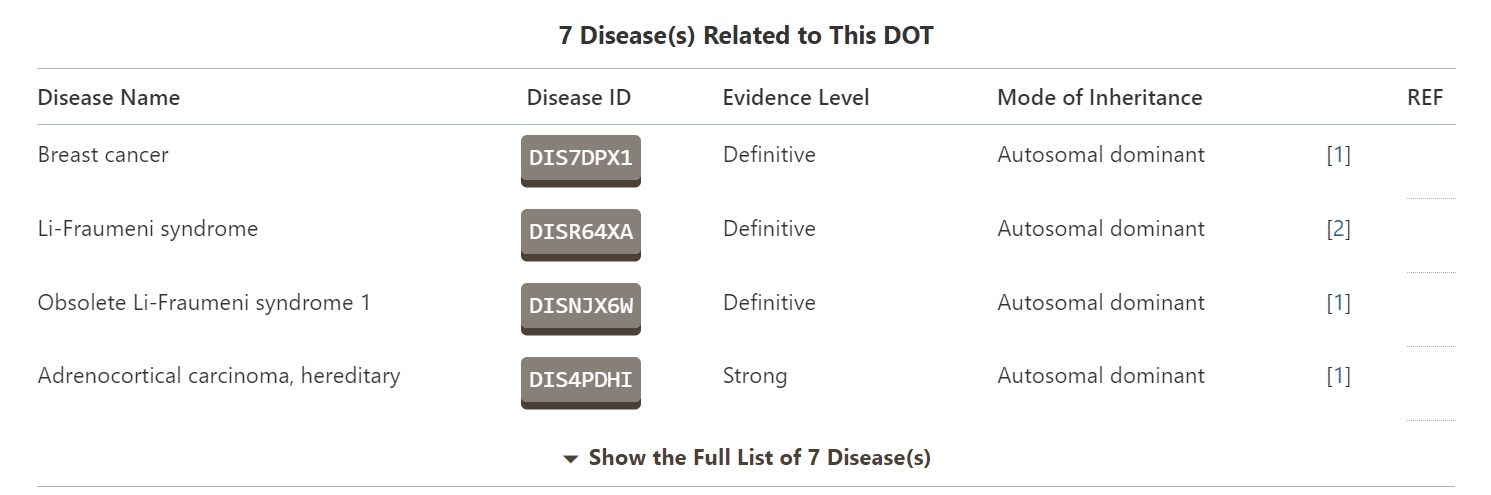
Task: Click the DISNJX6W disease ID badge
Action: pos(580,307)
